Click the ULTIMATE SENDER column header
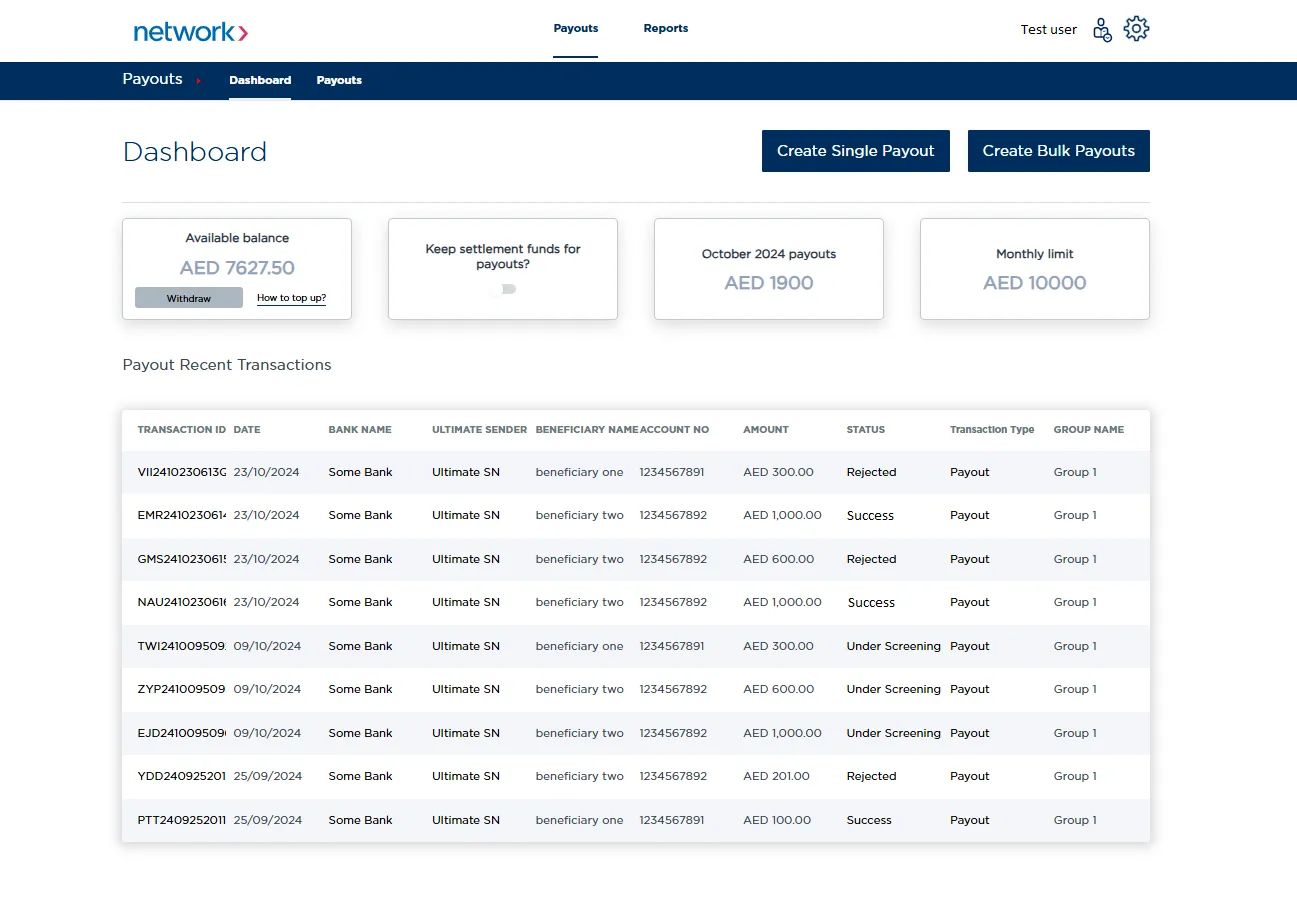Viewport: 1297px width, 899px height. click(480, 430)
